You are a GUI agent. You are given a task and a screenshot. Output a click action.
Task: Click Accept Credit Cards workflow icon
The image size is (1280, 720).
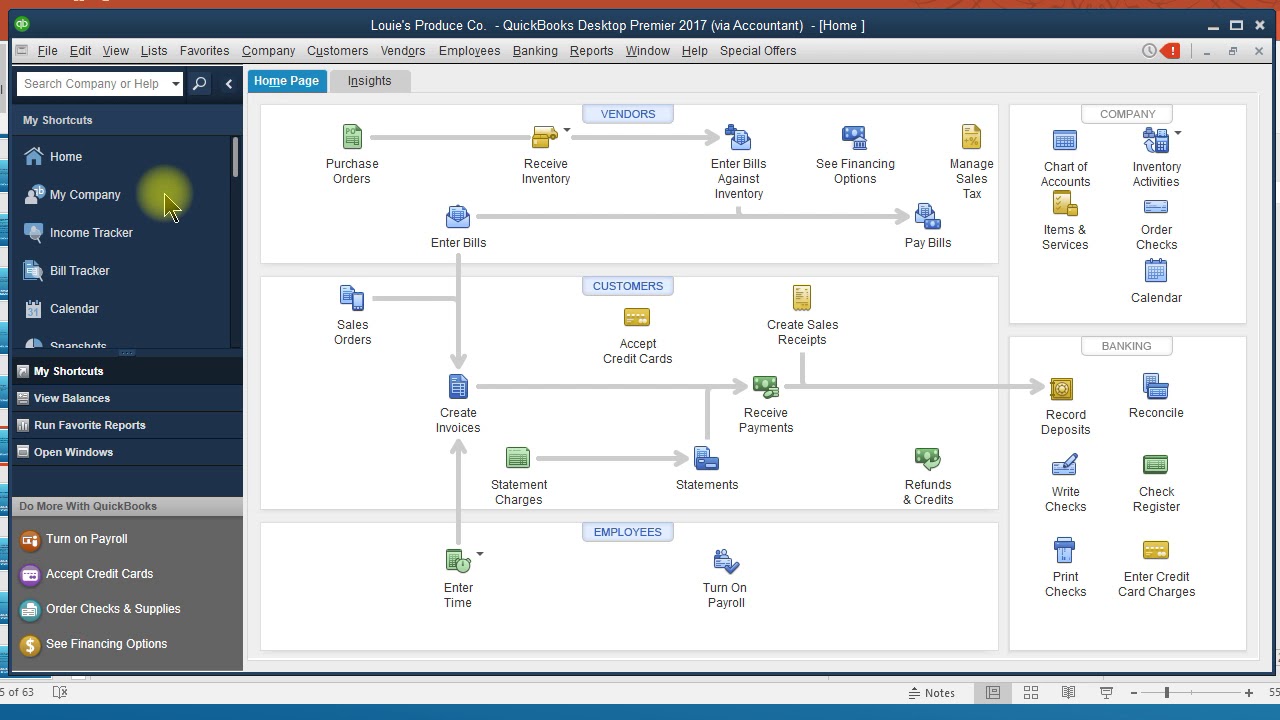click(x=637, y=318)
